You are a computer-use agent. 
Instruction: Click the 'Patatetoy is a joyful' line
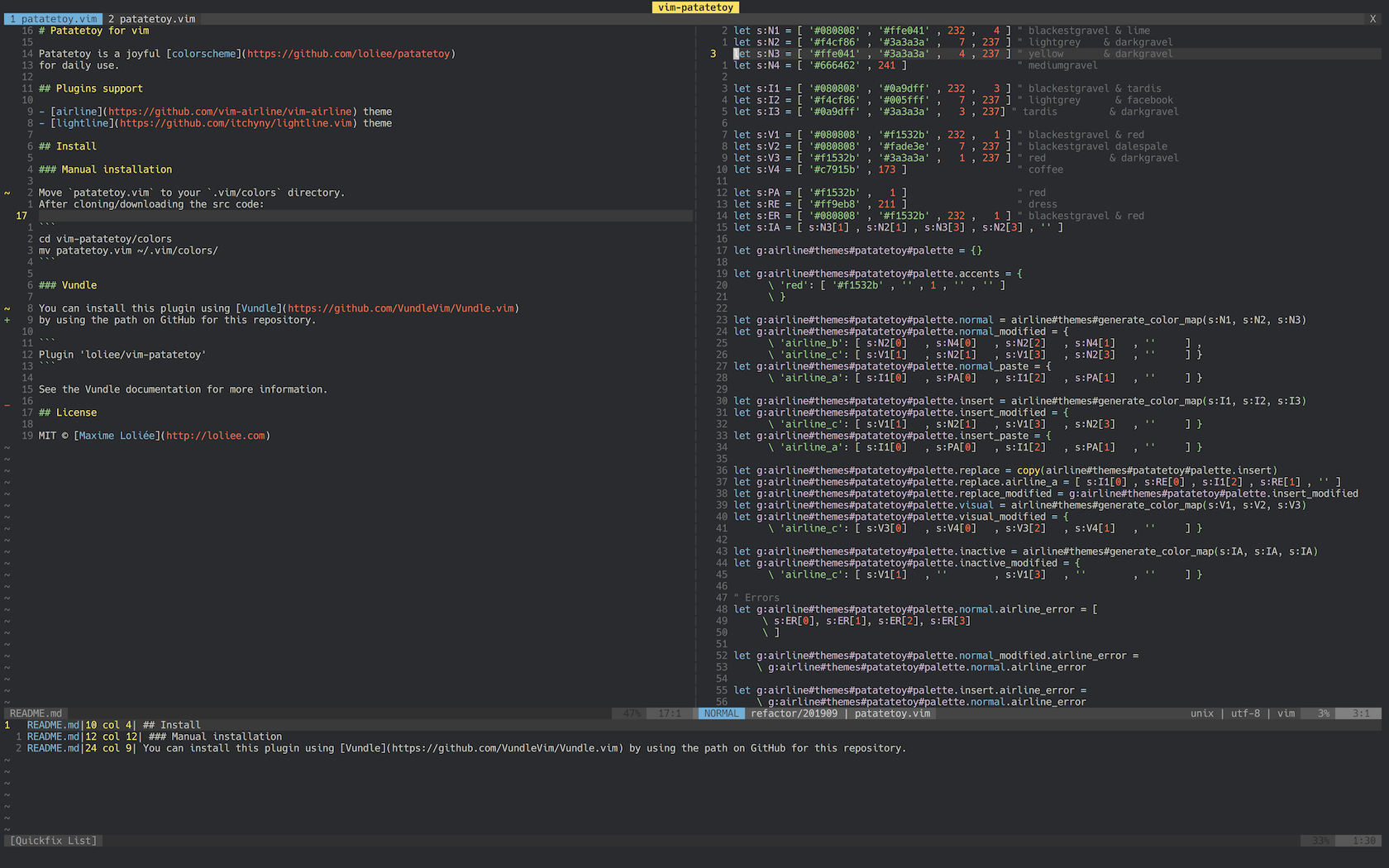[x=247, y=54]
